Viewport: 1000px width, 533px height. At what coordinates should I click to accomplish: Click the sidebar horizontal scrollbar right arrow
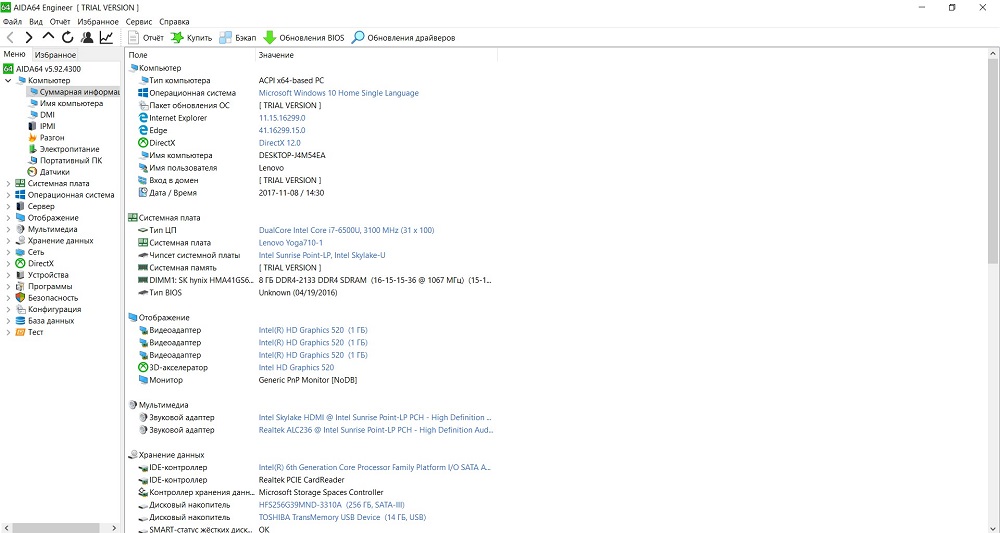(114, 528)
